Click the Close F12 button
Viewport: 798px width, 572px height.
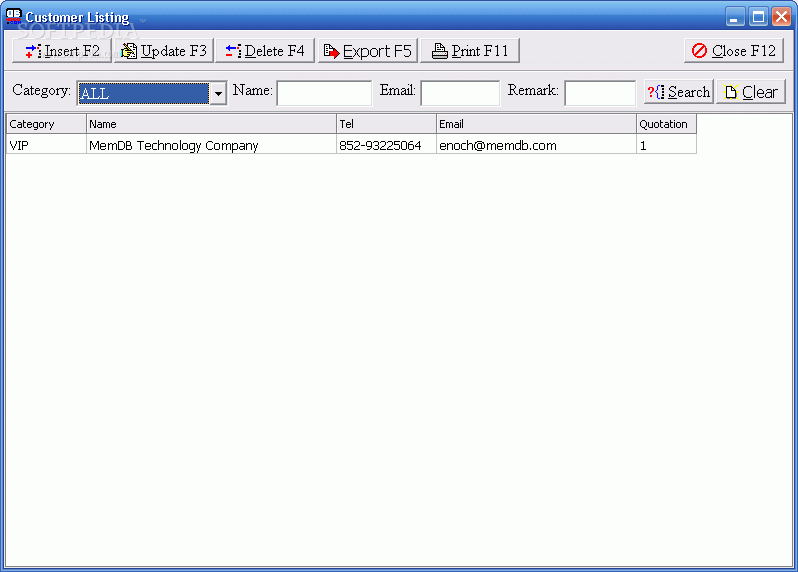(734, 51)
